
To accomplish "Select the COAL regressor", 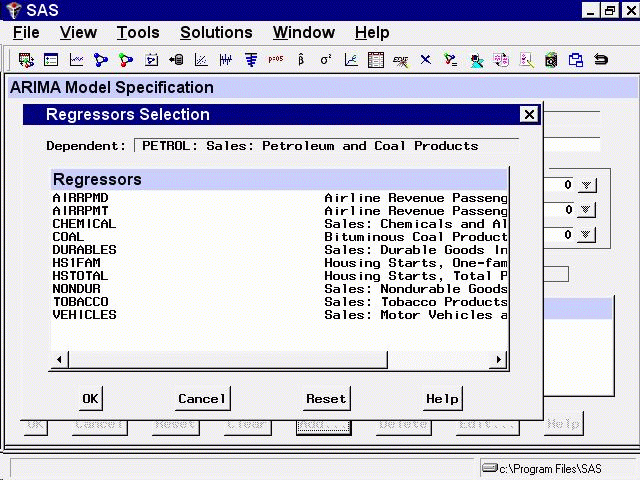I will (280, 237).
